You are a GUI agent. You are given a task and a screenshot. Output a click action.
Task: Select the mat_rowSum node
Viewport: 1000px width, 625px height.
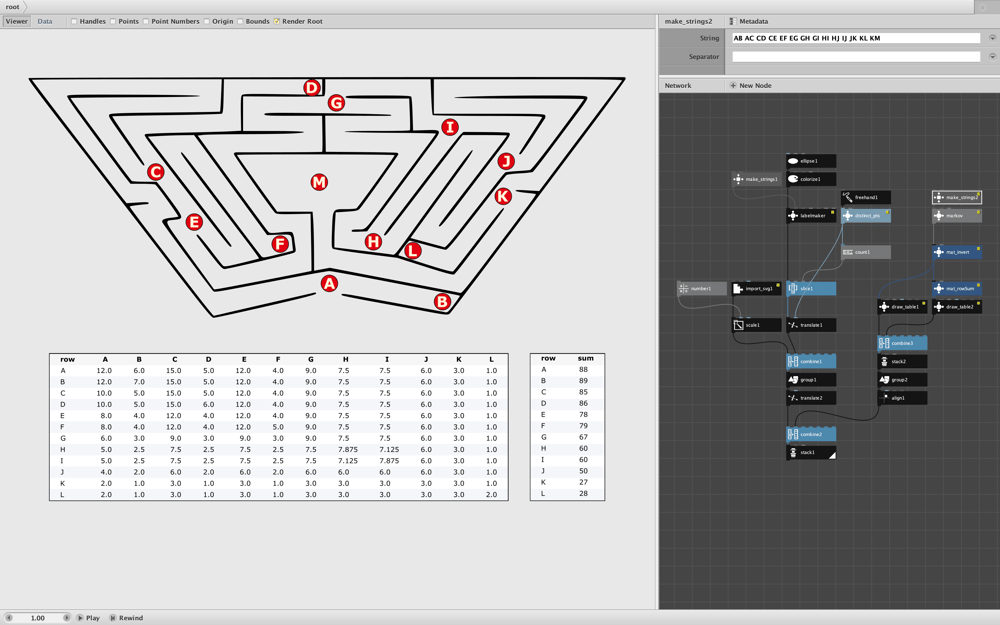coord(957,288)
